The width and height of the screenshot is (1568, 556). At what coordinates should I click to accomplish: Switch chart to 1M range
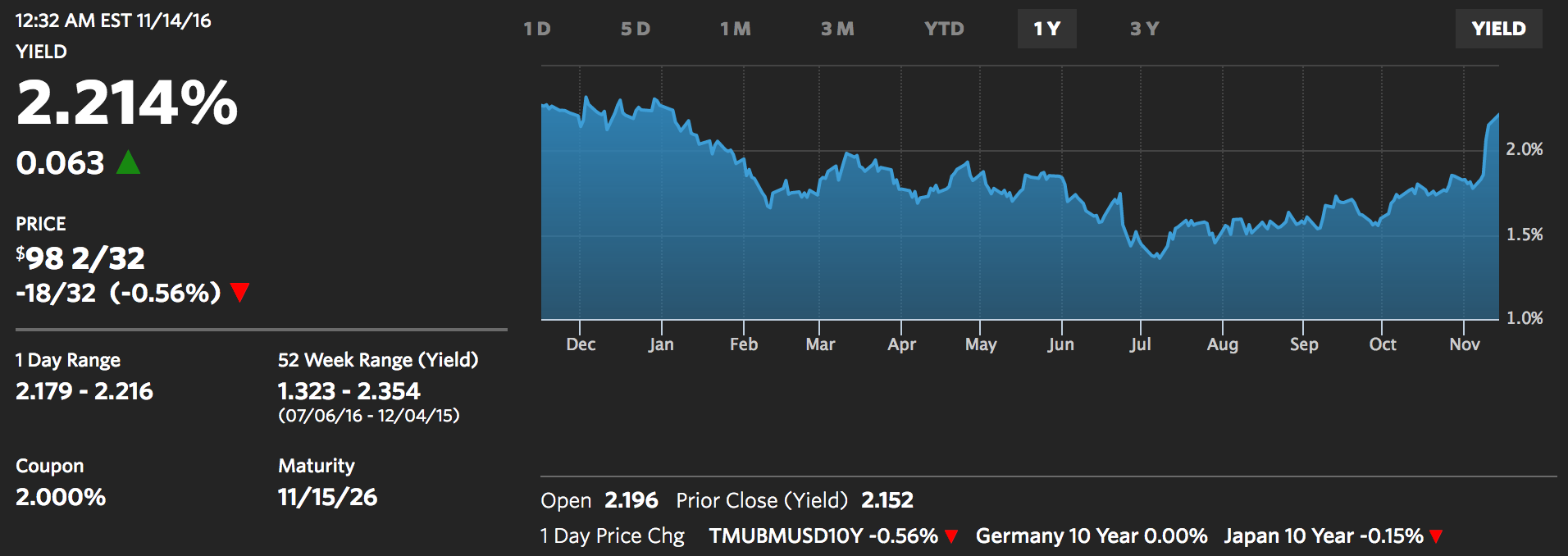pyautogui.click(x=736, y=29)
